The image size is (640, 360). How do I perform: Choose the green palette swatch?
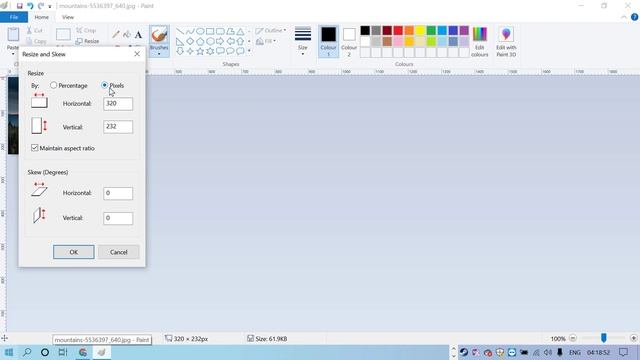pos(431,30)
